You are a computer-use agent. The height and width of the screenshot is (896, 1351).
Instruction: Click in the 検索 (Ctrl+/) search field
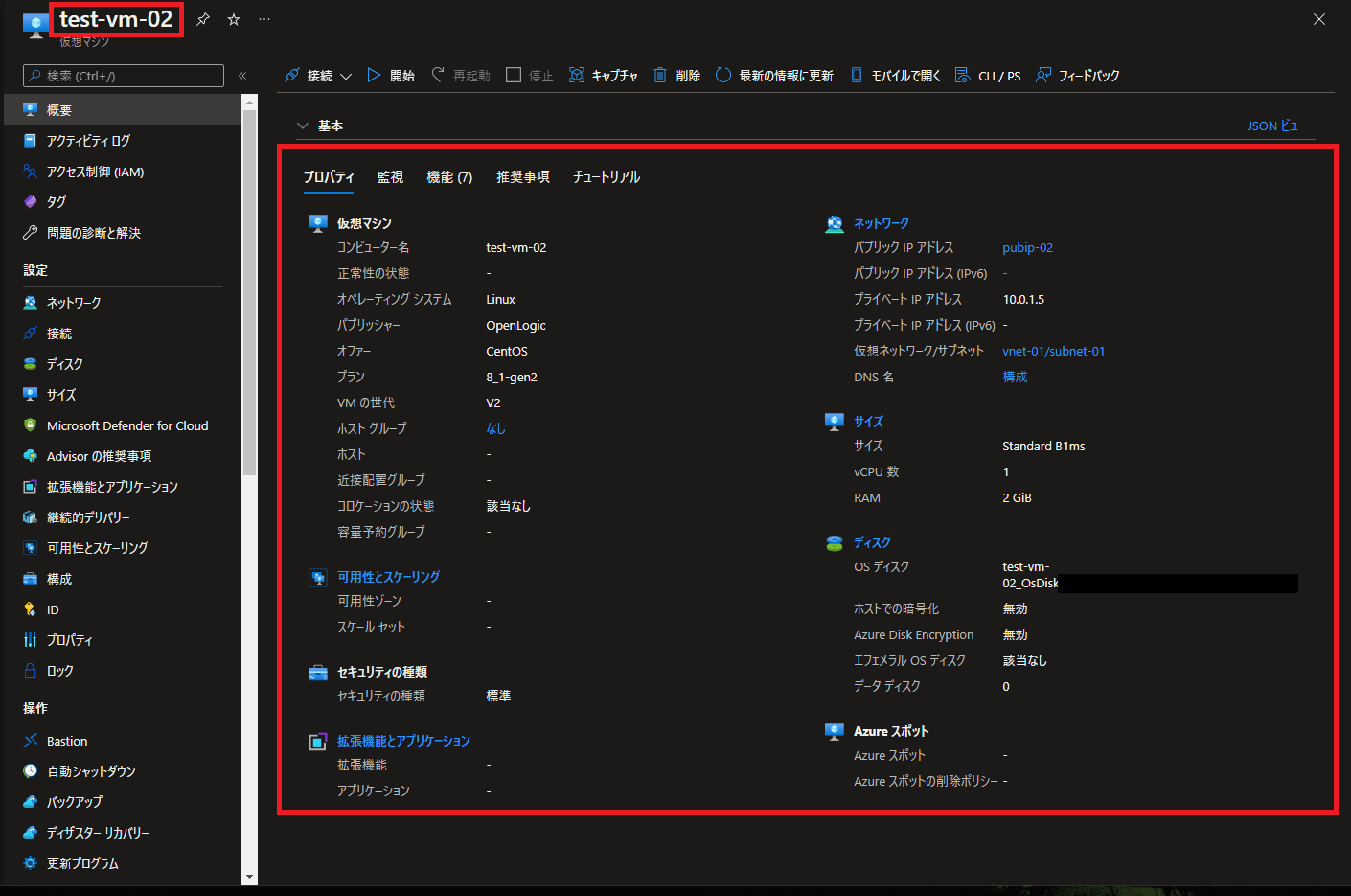(124, 76)
